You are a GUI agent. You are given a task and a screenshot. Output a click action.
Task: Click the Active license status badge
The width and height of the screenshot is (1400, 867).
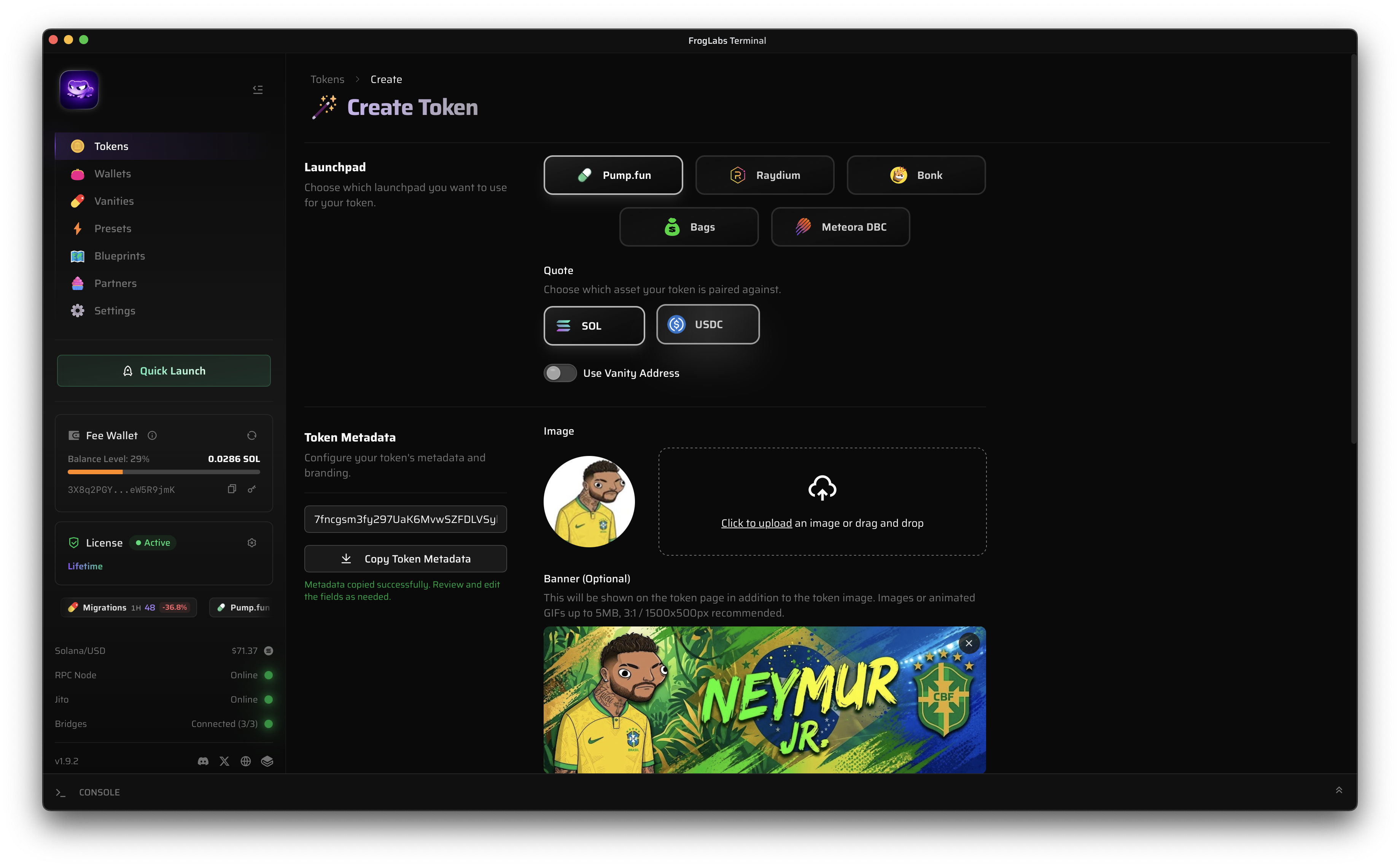[x=153, y=543]
